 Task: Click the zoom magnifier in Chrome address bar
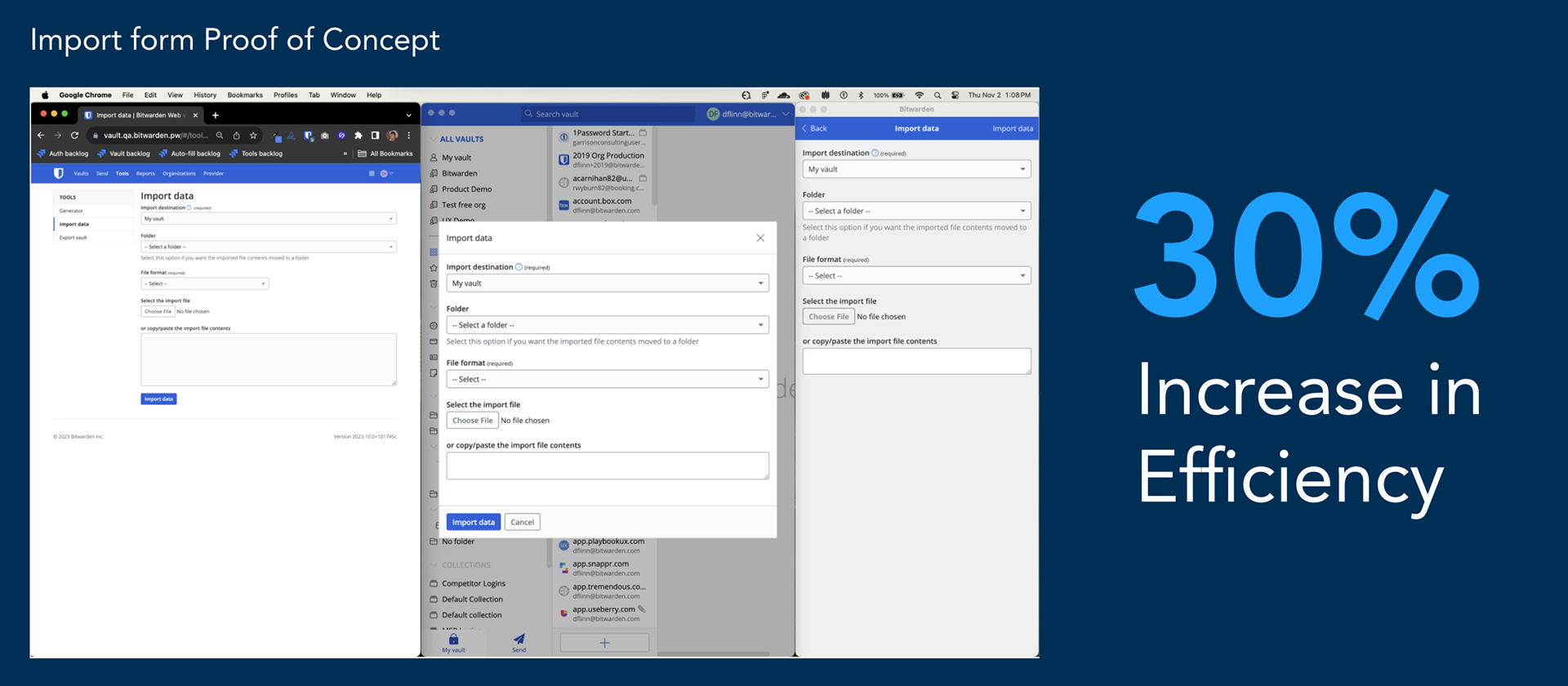click(220, 136)
